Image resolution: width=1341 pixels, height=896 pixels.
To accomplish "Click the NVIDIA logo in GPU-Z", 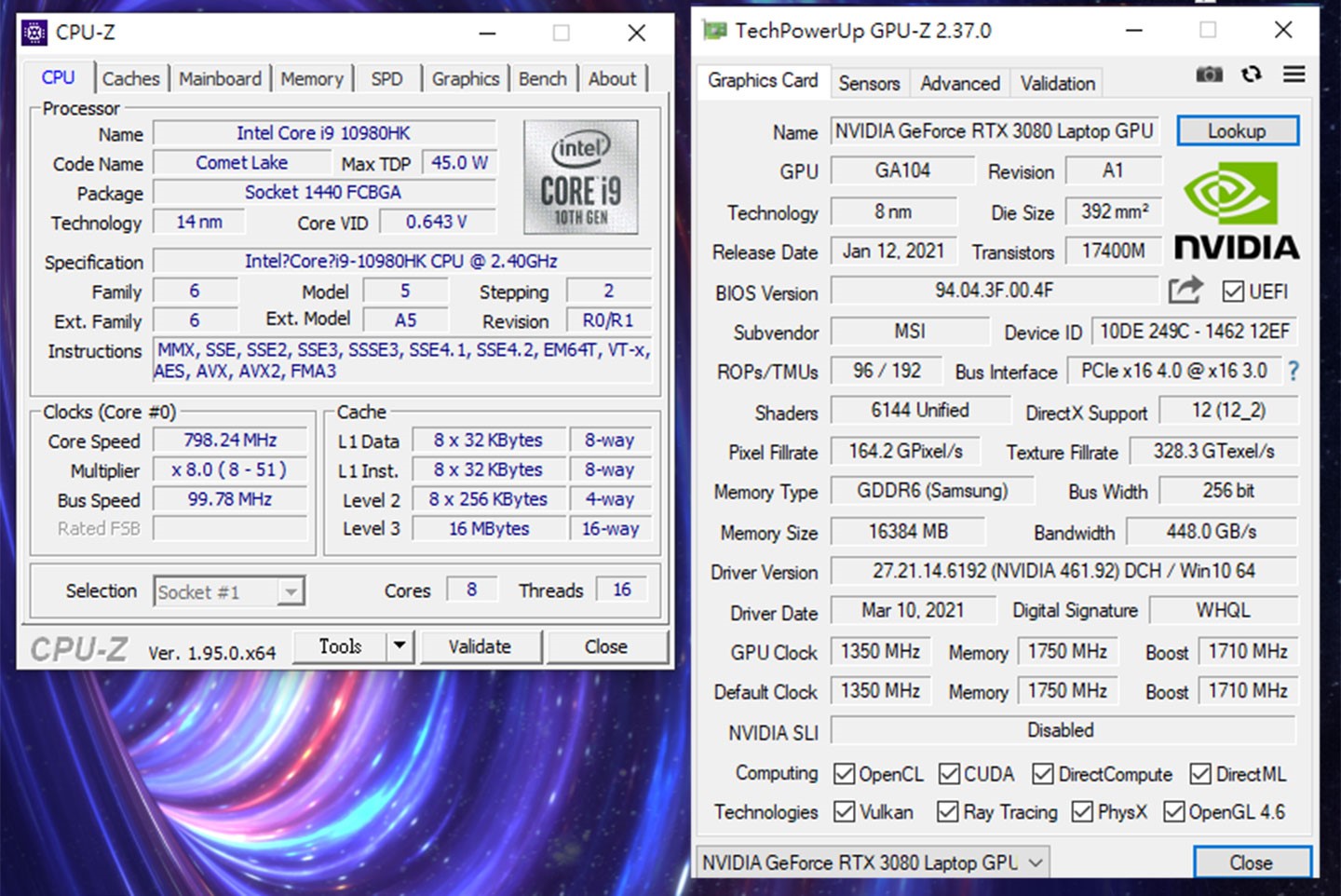I will point(1237,210).
